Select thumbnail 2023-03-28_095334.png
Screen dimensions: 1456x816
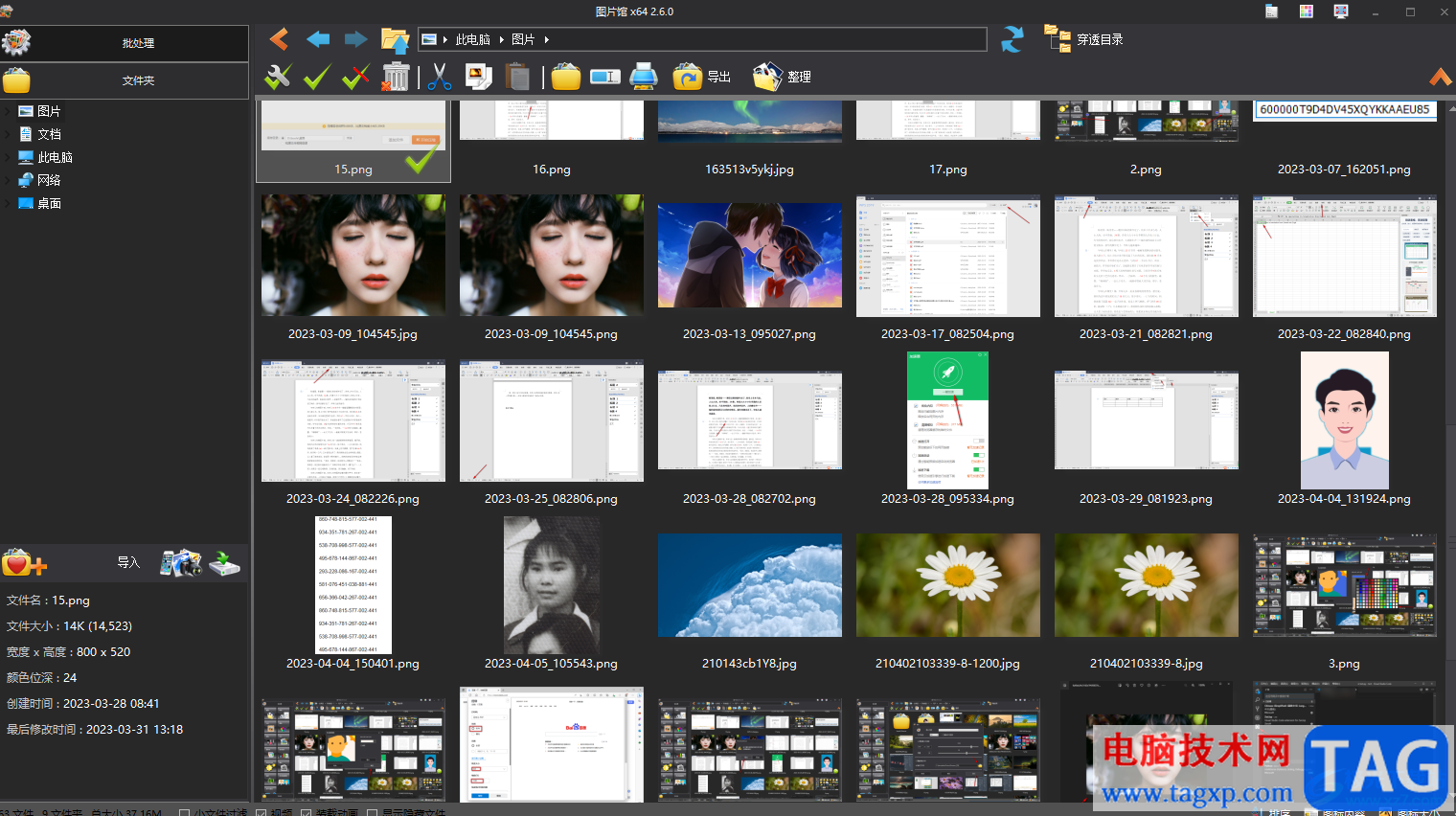[x=948, y=420]
